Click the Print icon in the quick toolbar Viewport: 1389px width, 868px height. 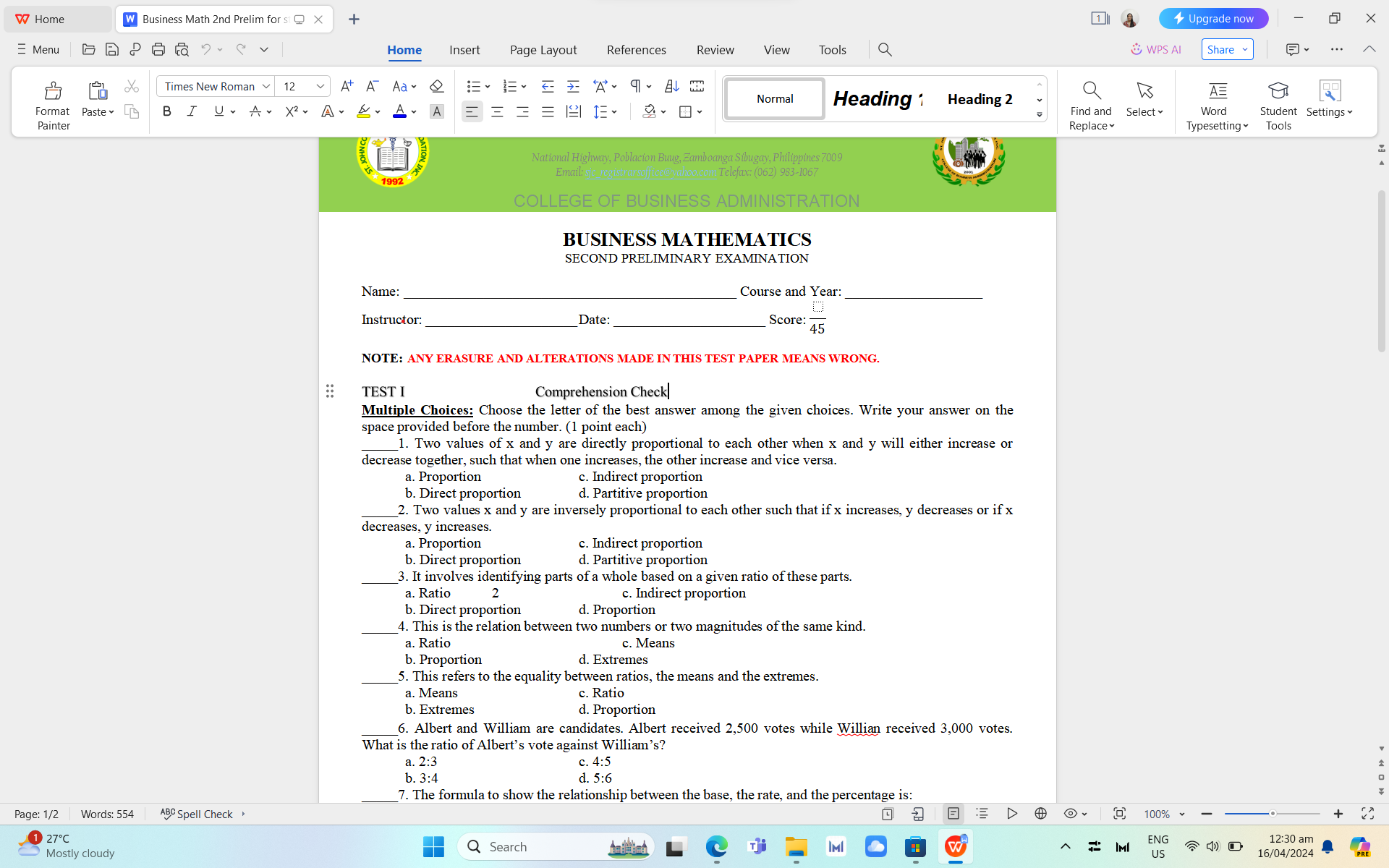[x=158, y=49]
